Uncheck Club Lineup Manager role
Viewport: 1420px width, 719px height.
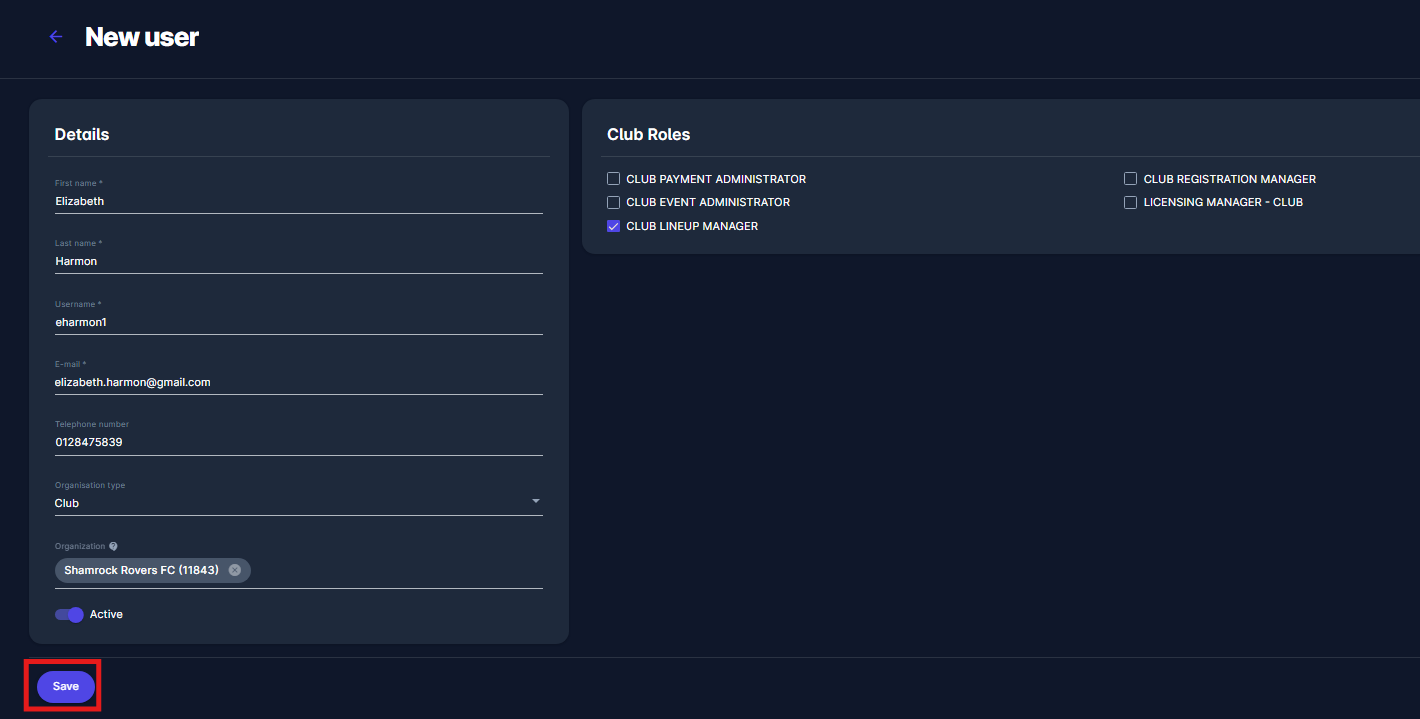point(613,226)
